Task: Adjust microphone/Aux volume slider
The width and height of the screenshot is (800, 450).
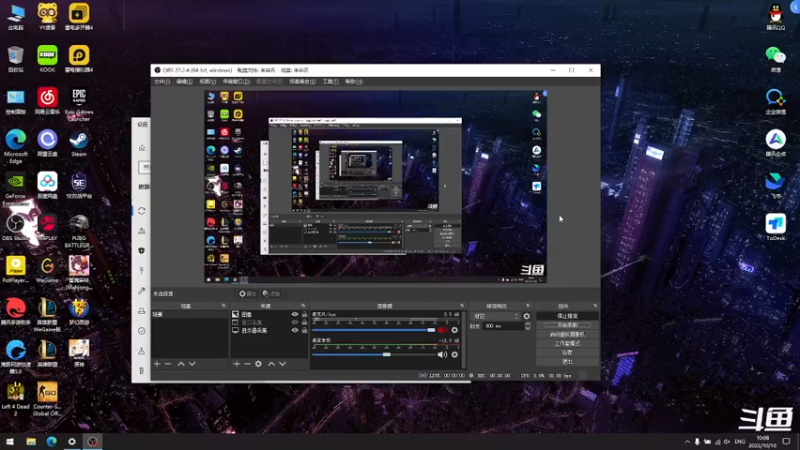Action: click(x=373, y=330)
